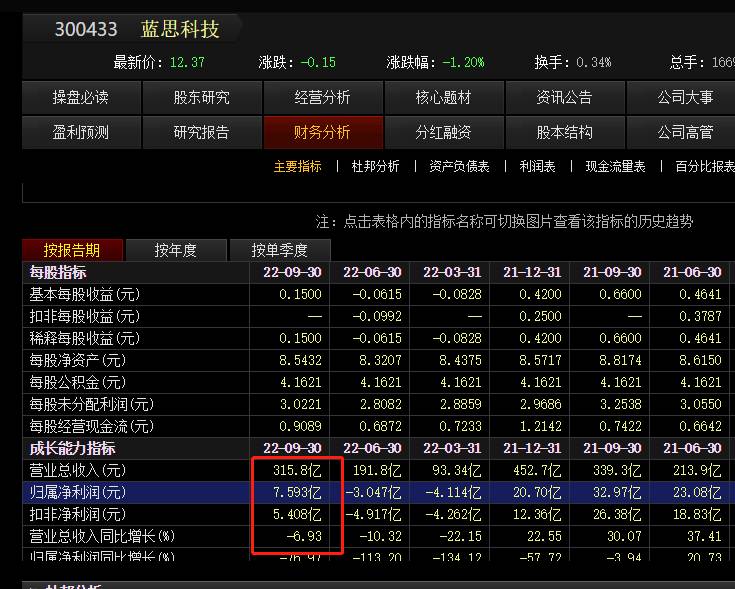
Task: Open the 公司大事 section
Action: 681,97
